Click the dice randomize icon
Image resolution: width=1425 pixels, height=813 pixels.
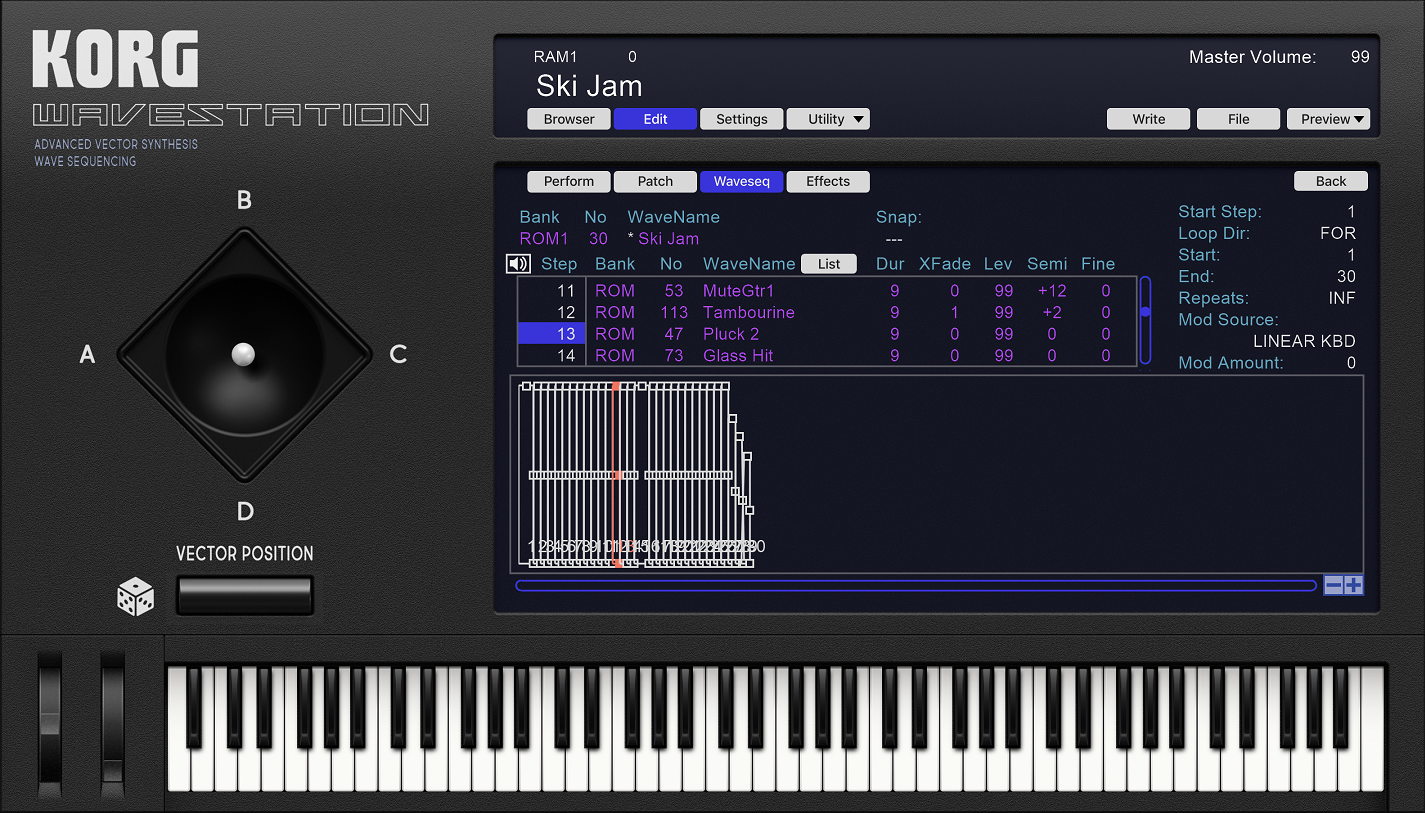pos(134,595)
